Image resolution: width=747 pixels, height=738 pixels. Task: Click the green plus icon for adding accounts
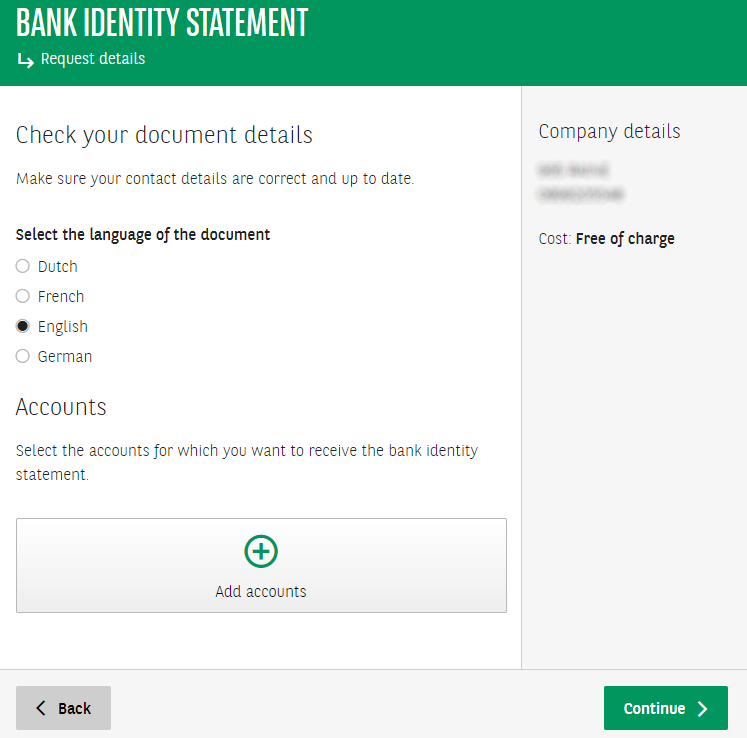261,551
